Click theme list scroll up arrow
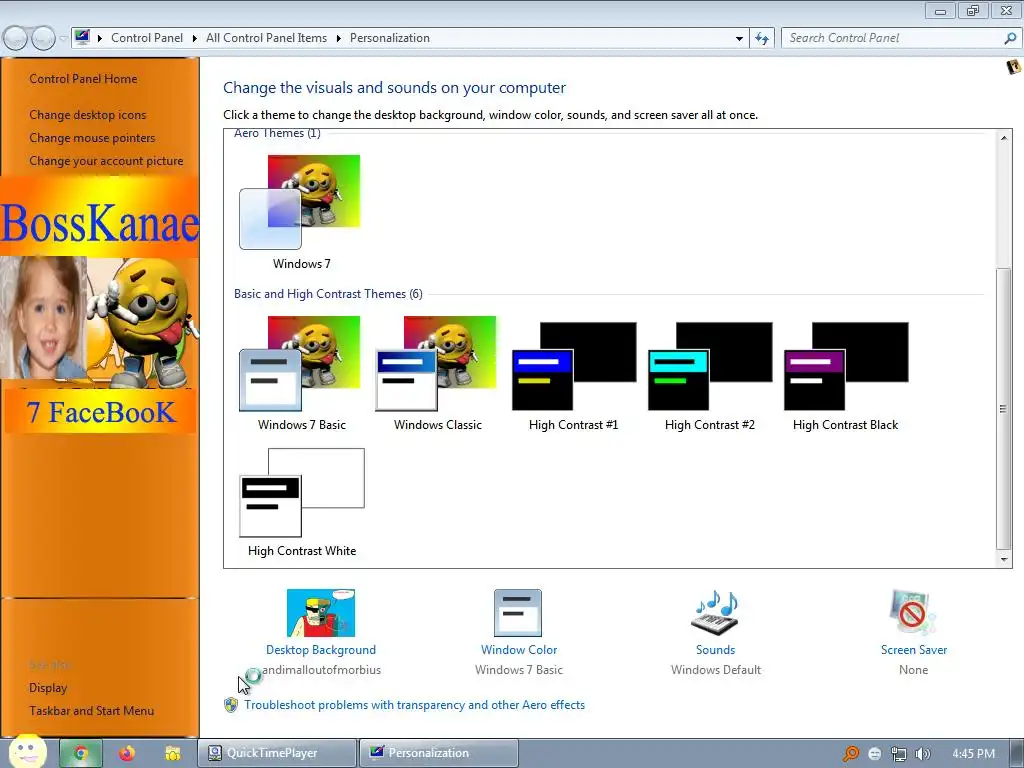Viewport: 1024px width, 768px height. (1004, 138)
